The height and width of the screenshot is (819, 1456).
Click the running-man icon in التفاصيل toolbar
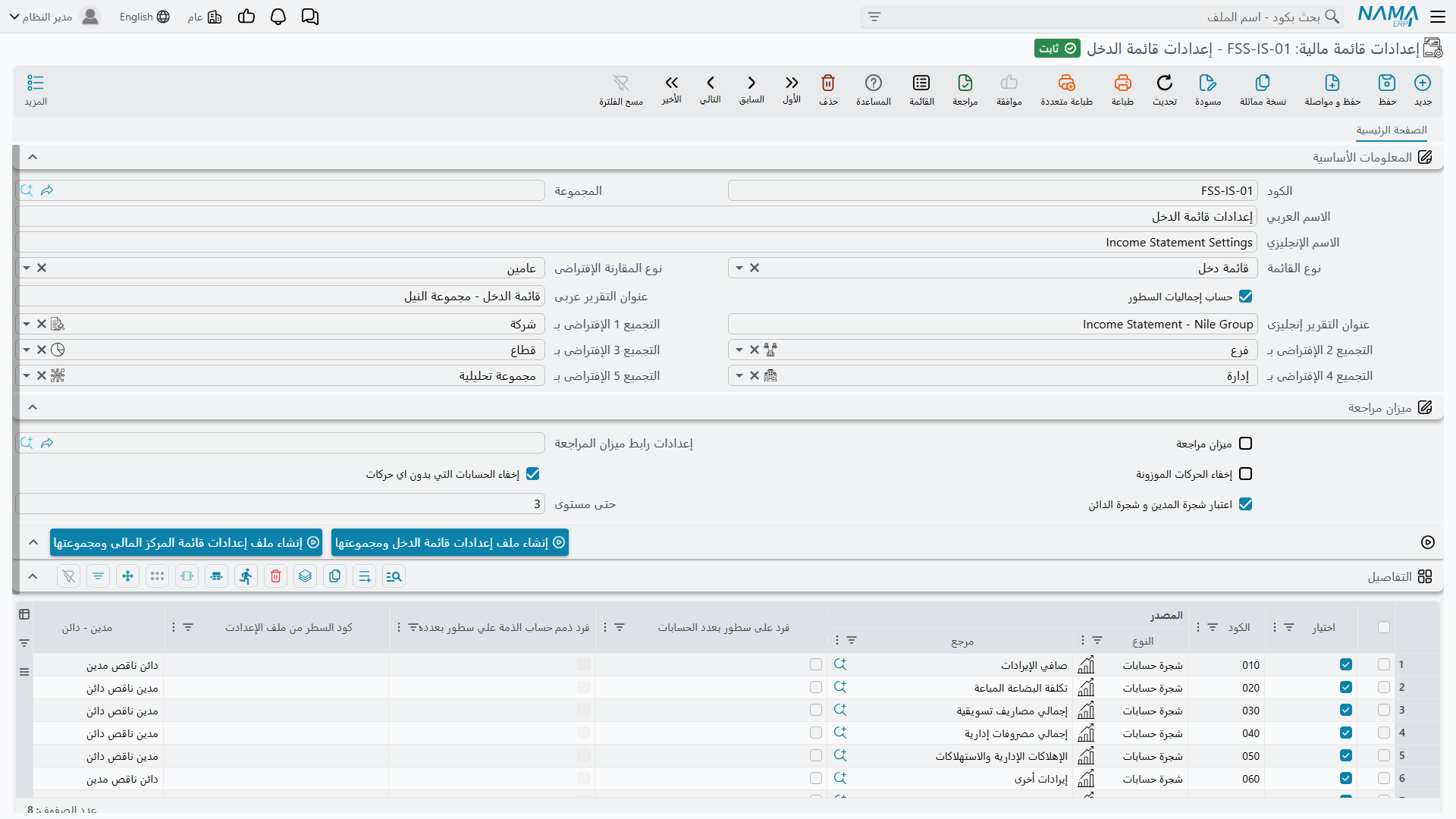(246, 576)
